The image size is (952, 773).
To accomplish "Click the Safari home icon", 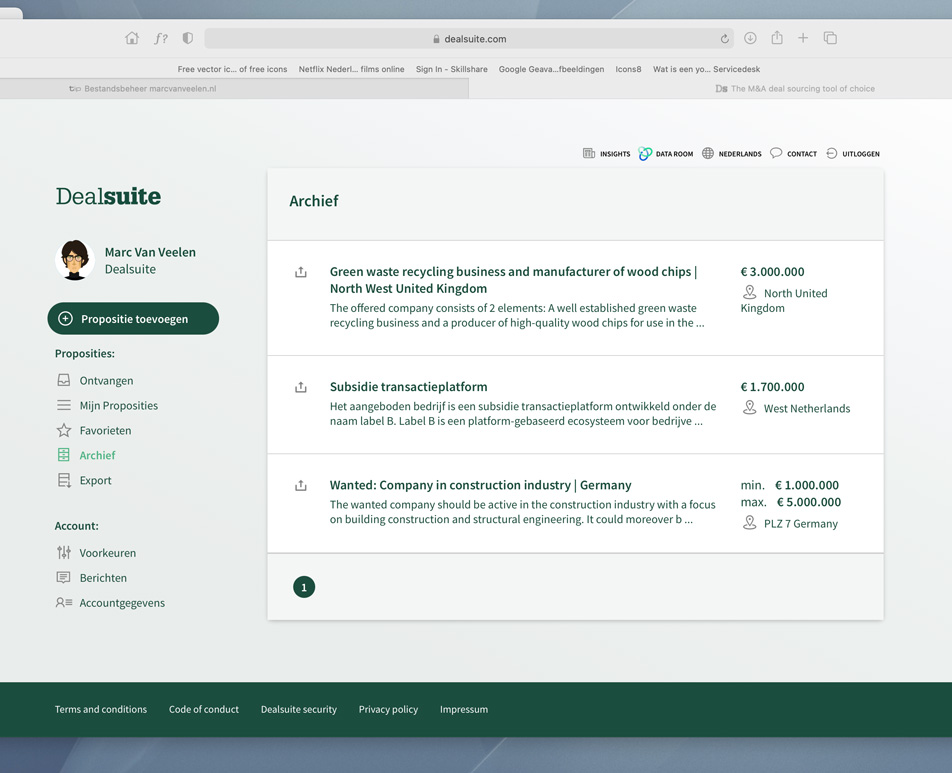I will click(132, 39).
